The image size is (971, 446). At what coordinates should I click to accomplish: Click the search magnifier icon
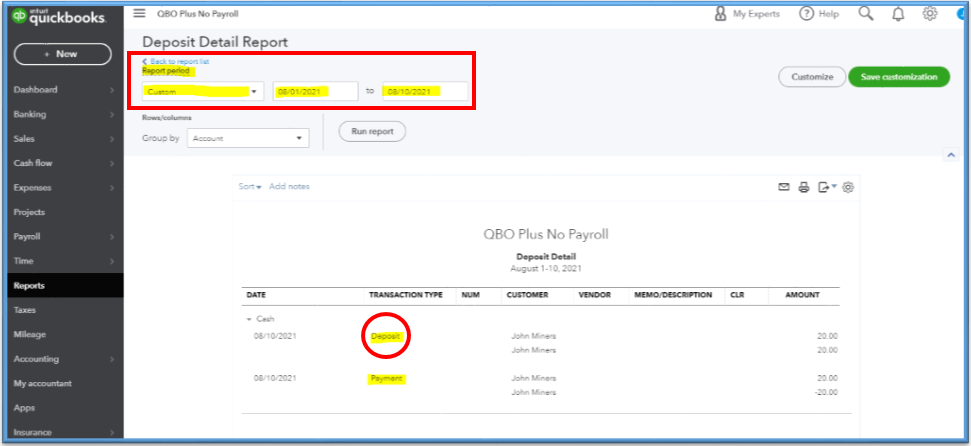point(866,14)
